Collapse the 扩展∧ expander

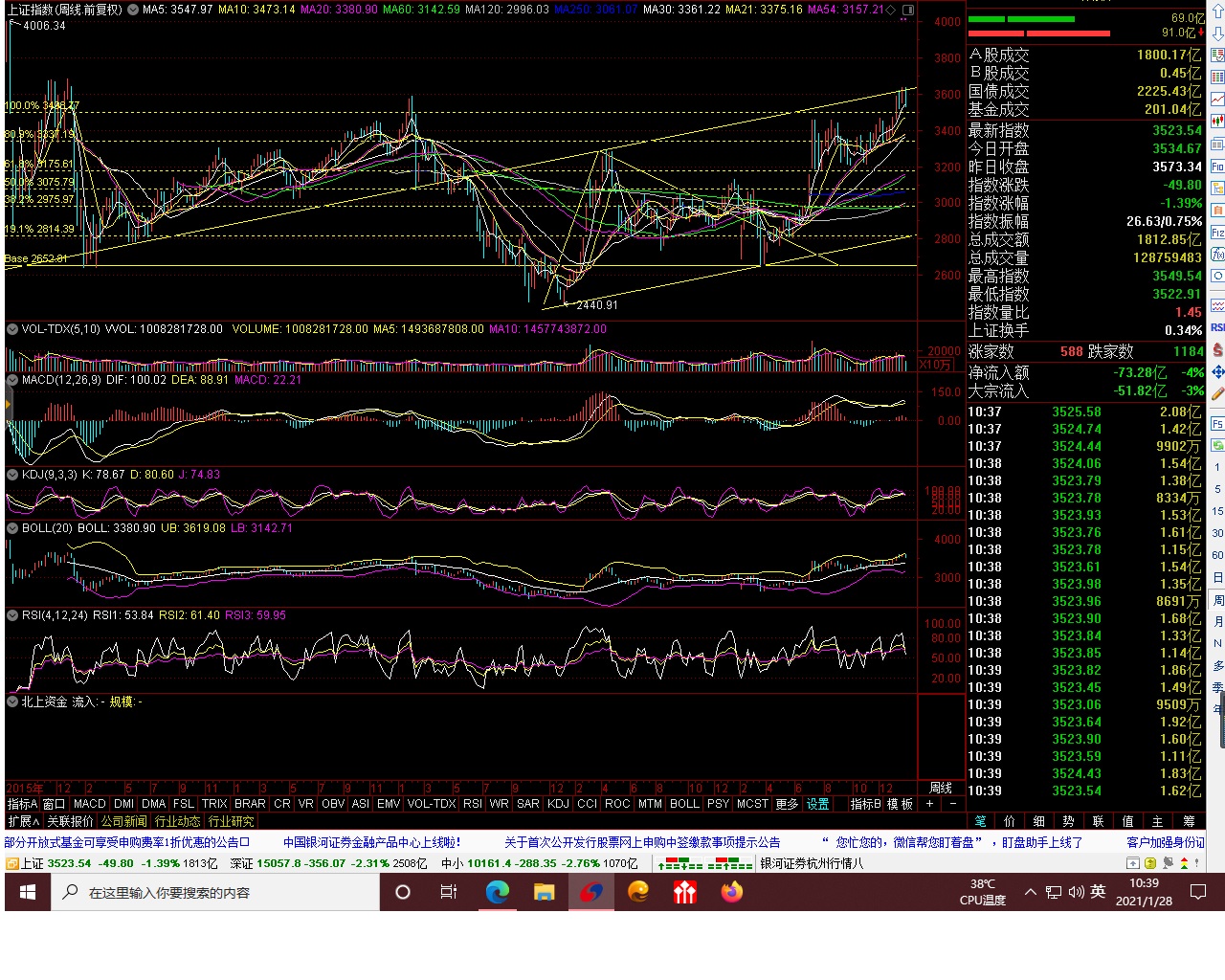click(23, 821)
